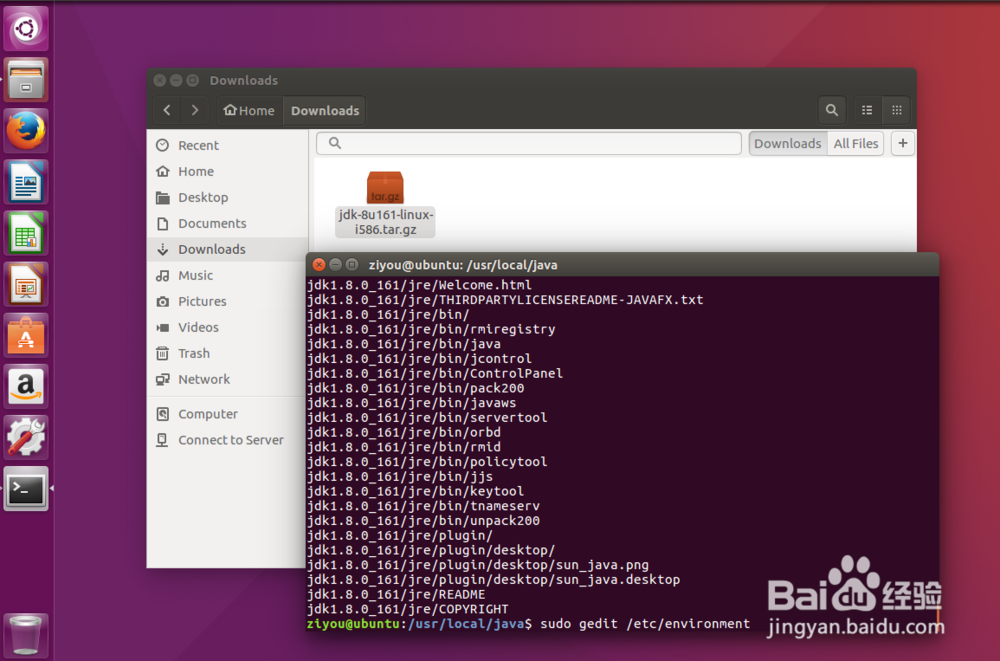Image resolution: width=1000 pixels, height=661 pixels.
Task: Open the Files manager from the dock
Action: click(26, 80)
